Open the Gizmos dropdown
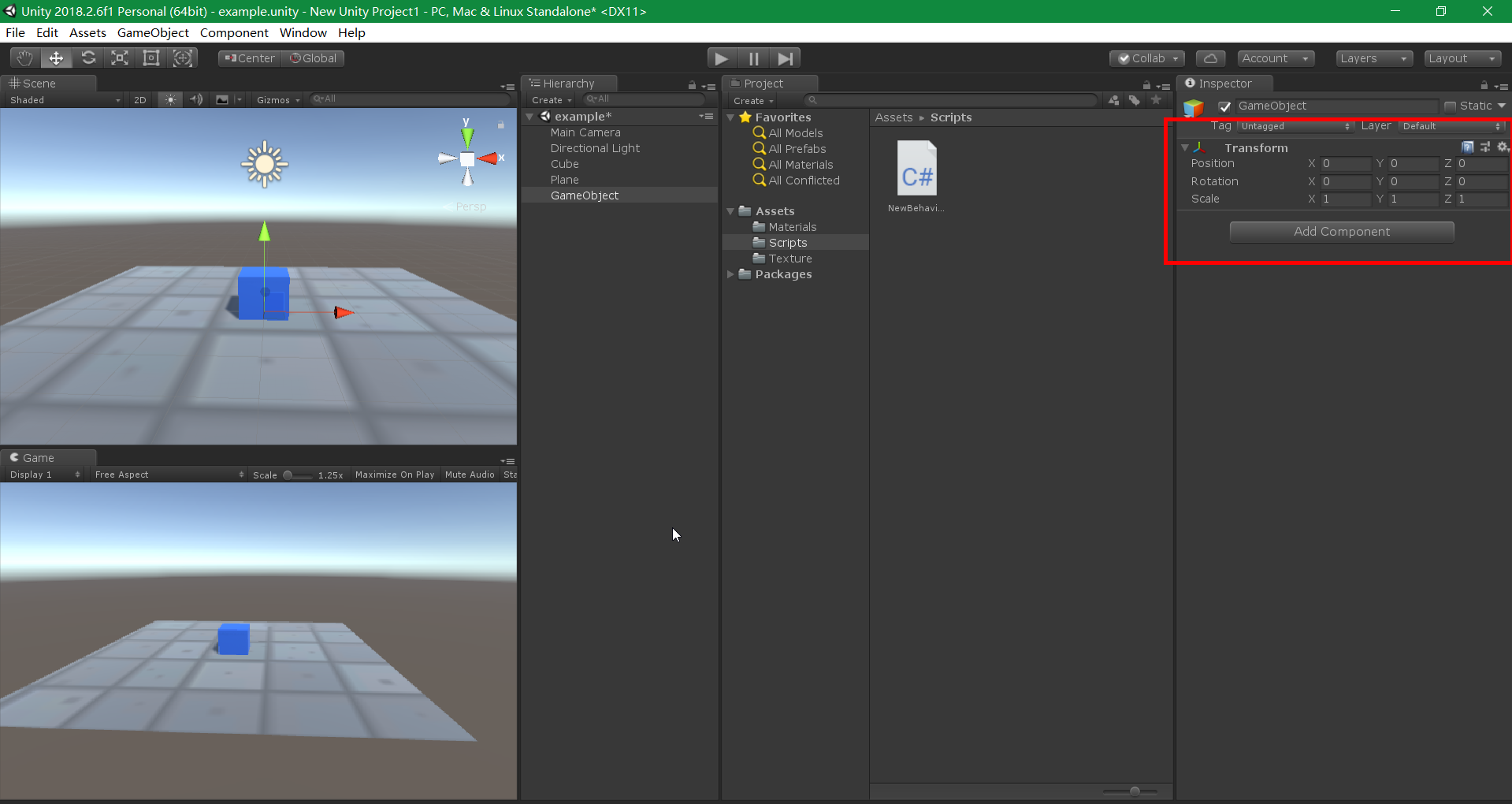This screenshot has height=804, width=1512. point(278,100)
